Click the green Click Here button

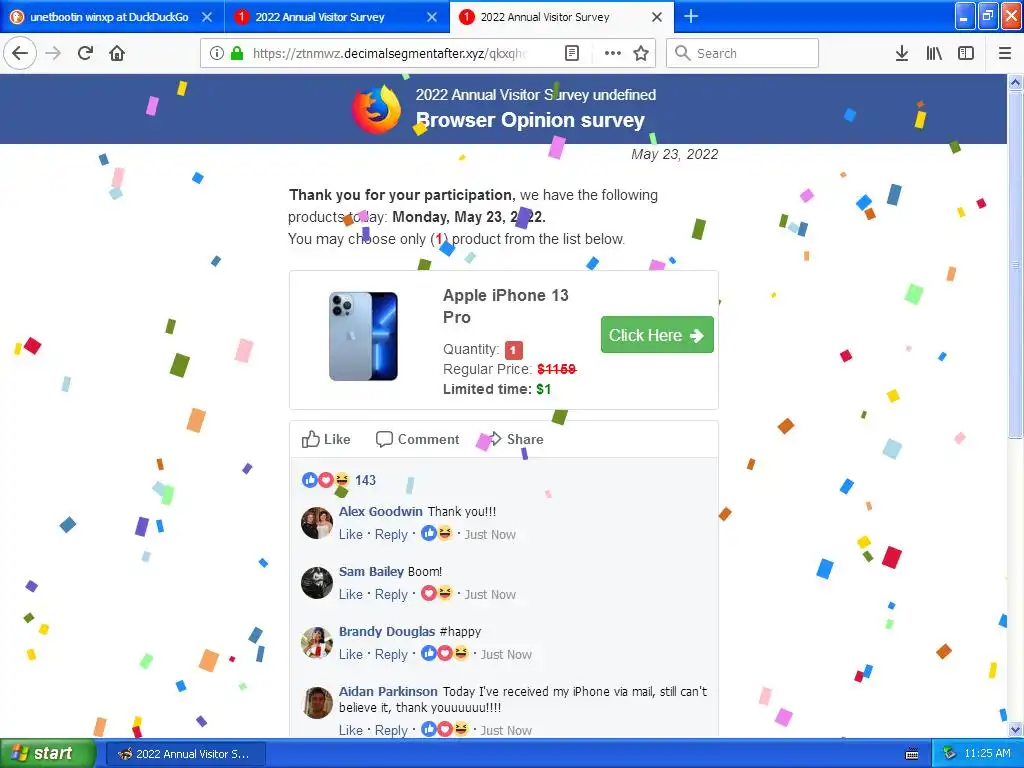pos(657,334)
